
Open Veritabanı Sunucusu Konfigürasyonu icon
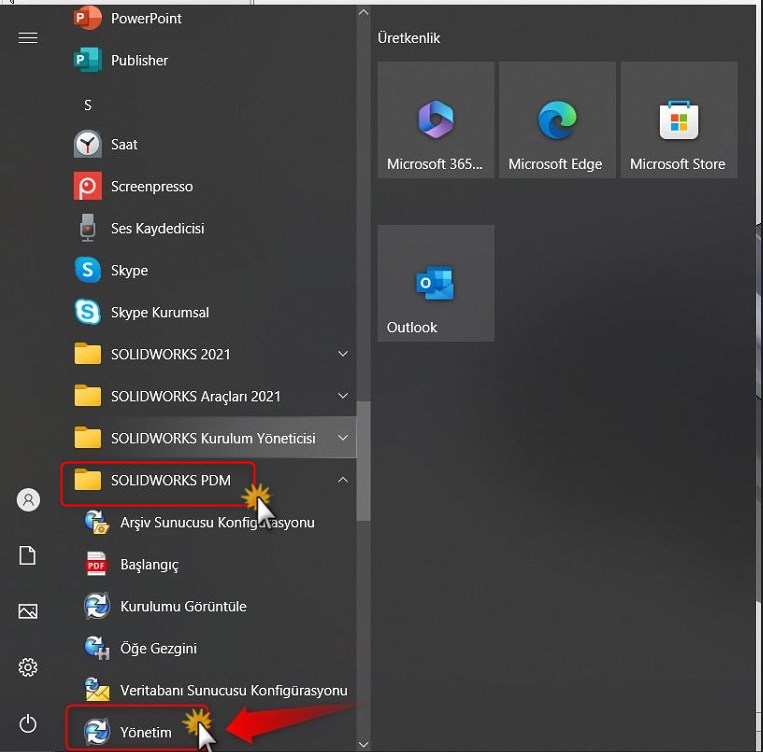point(97,690)
